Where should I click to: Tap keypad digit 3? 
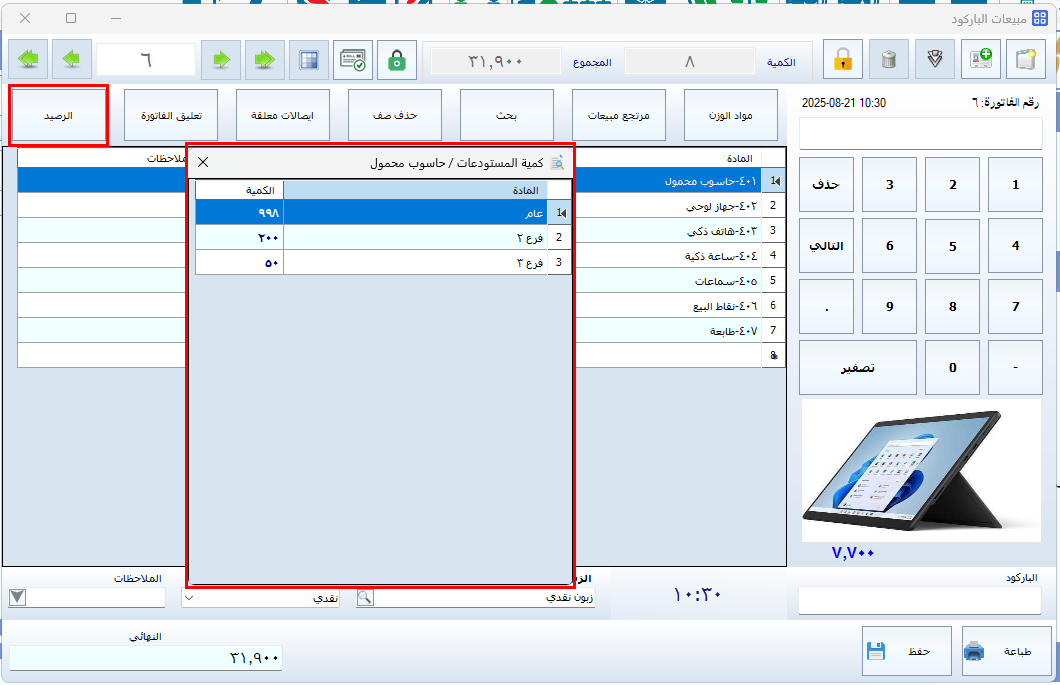(x=890, y=185)
